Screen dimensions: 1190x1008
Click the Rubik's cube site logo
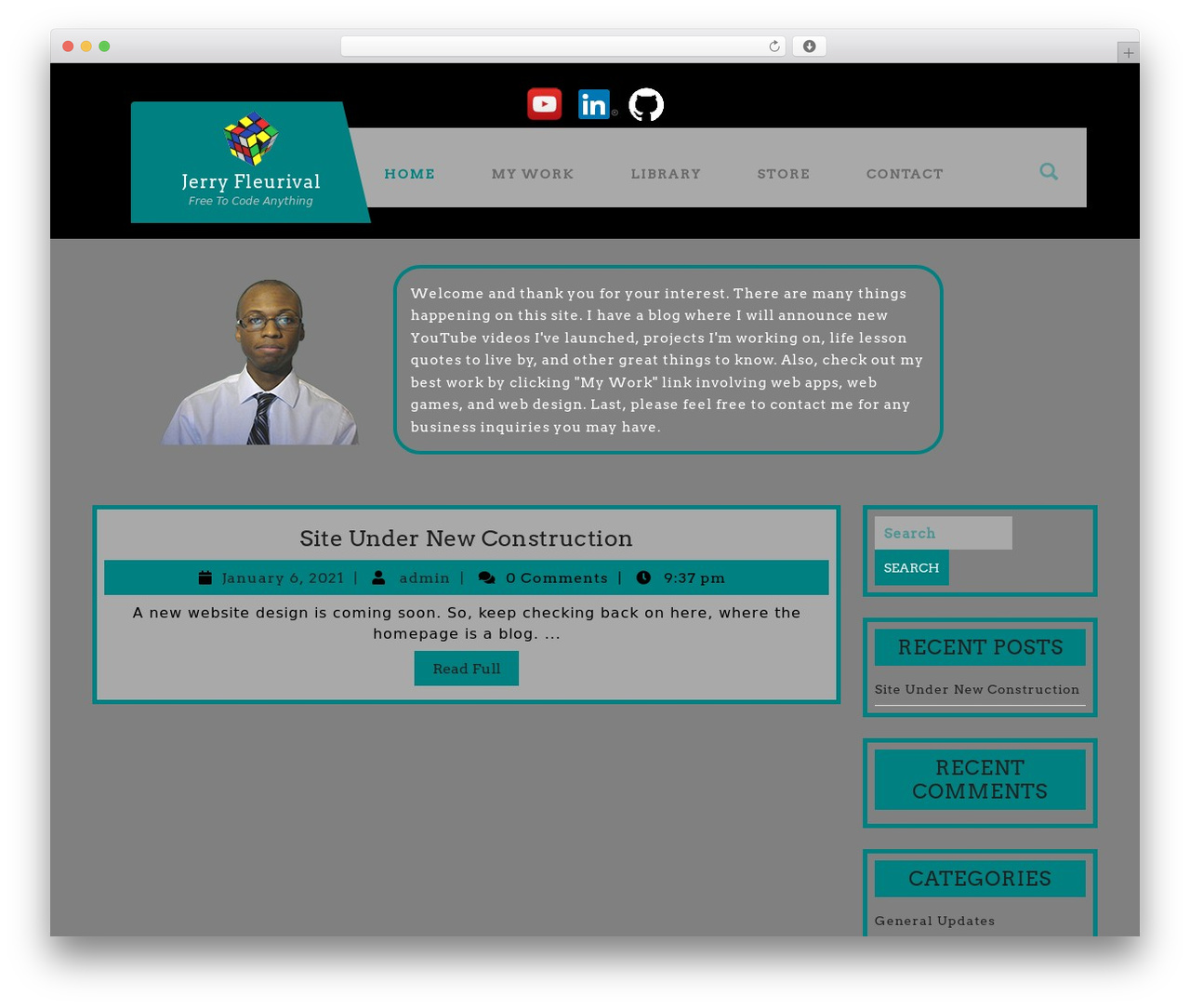251,139
